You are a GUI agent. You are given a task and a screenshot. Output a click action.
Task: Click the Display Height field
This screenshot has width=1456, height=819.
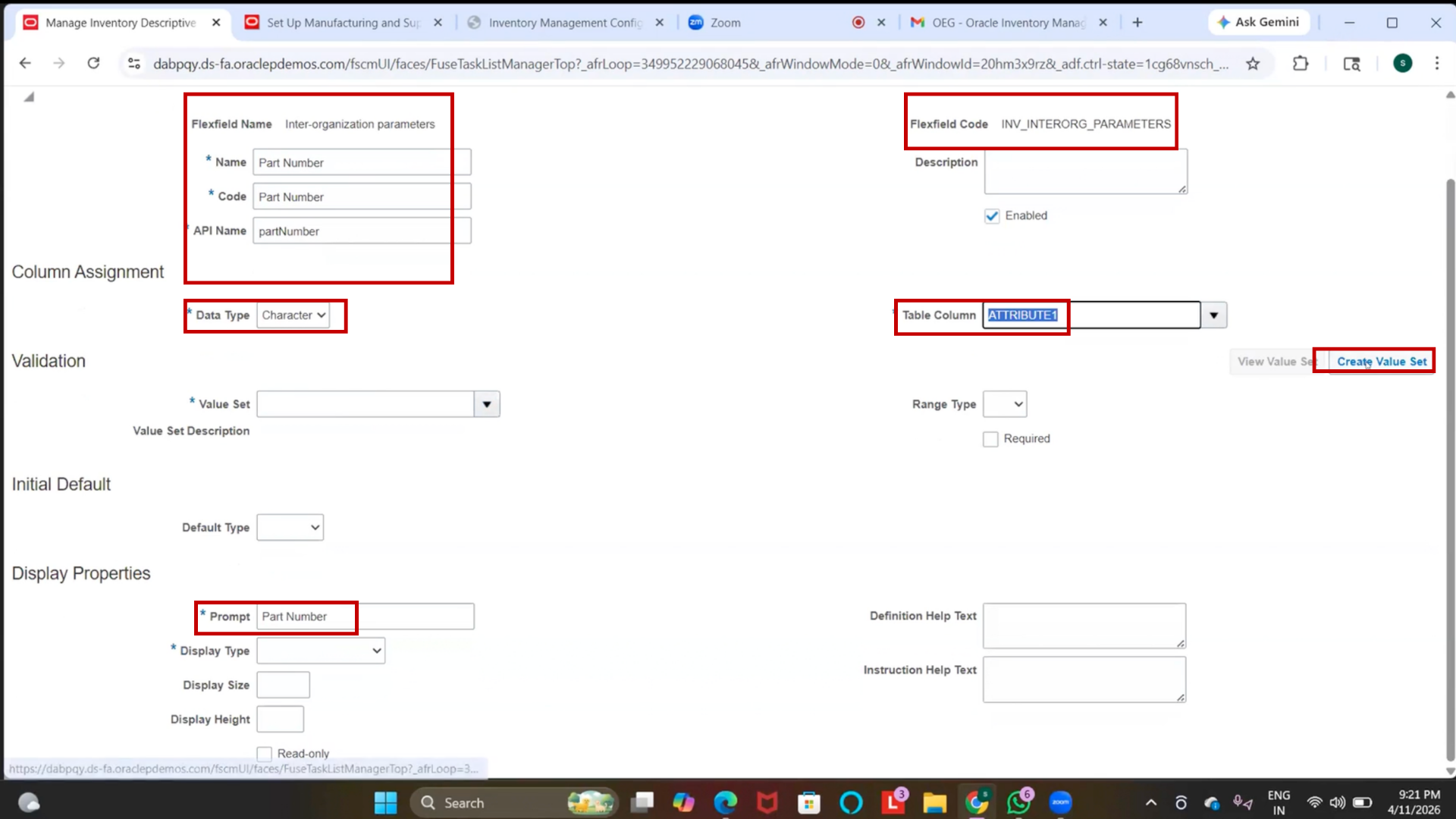coord(280,719)
